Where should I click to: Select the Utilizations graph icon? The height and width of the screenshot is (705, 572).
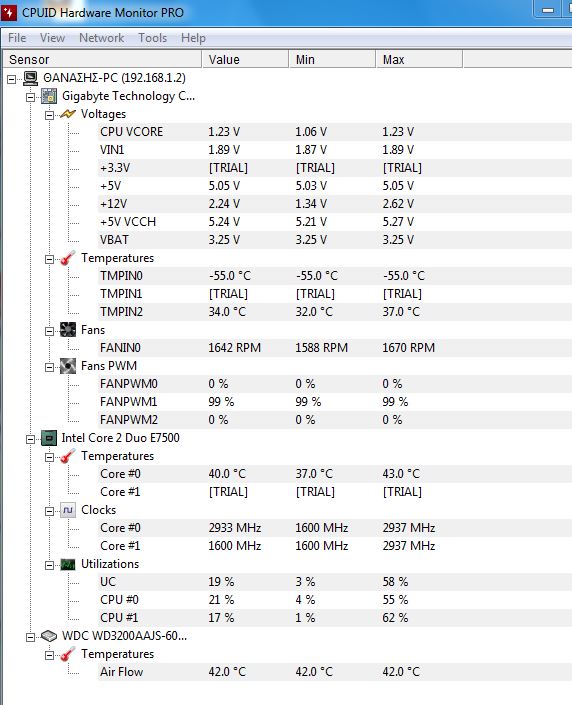point(68,564)
